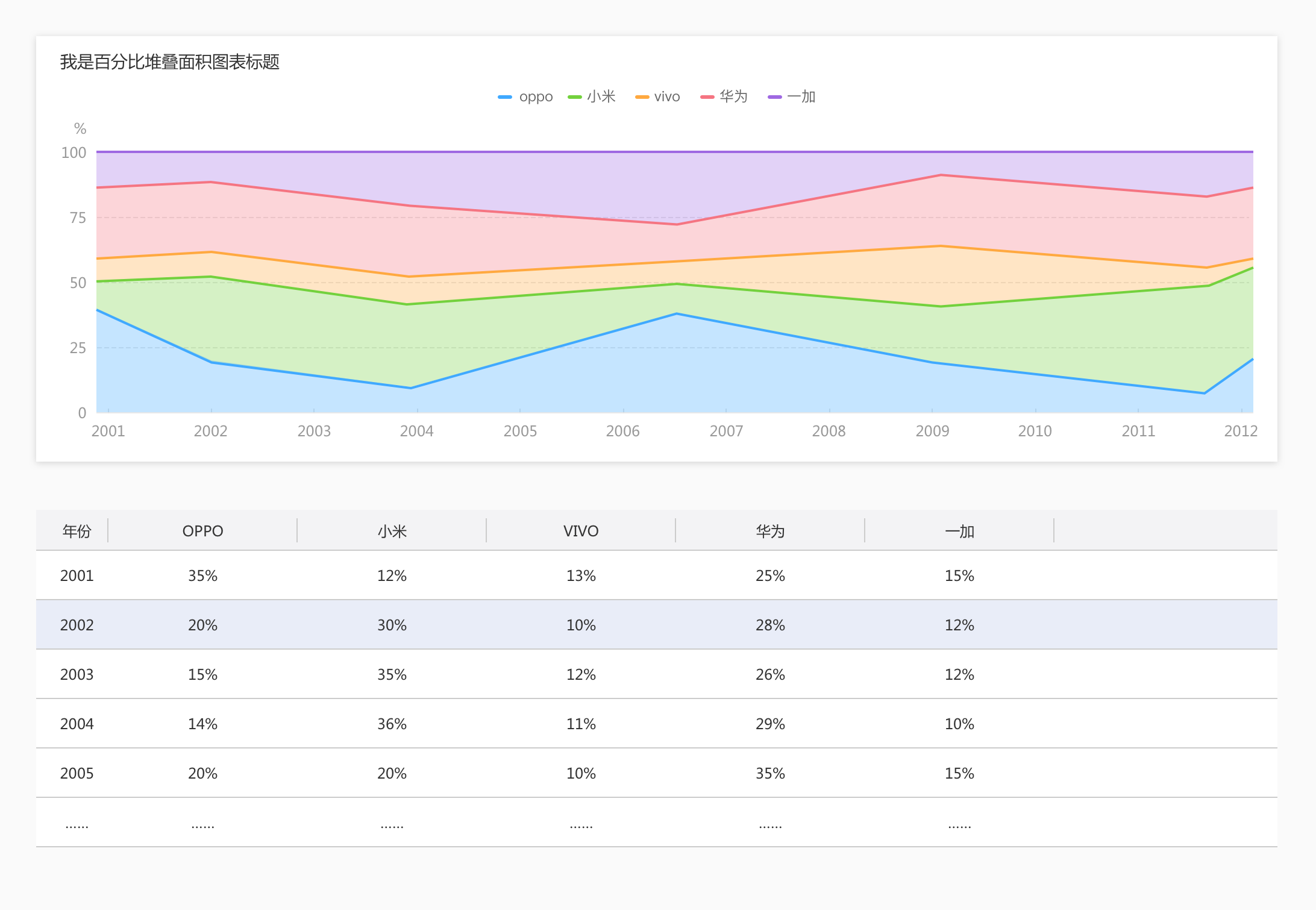Select the 一加 table column header
Screen dimensions: 1316x910
(x=959, y=531)
